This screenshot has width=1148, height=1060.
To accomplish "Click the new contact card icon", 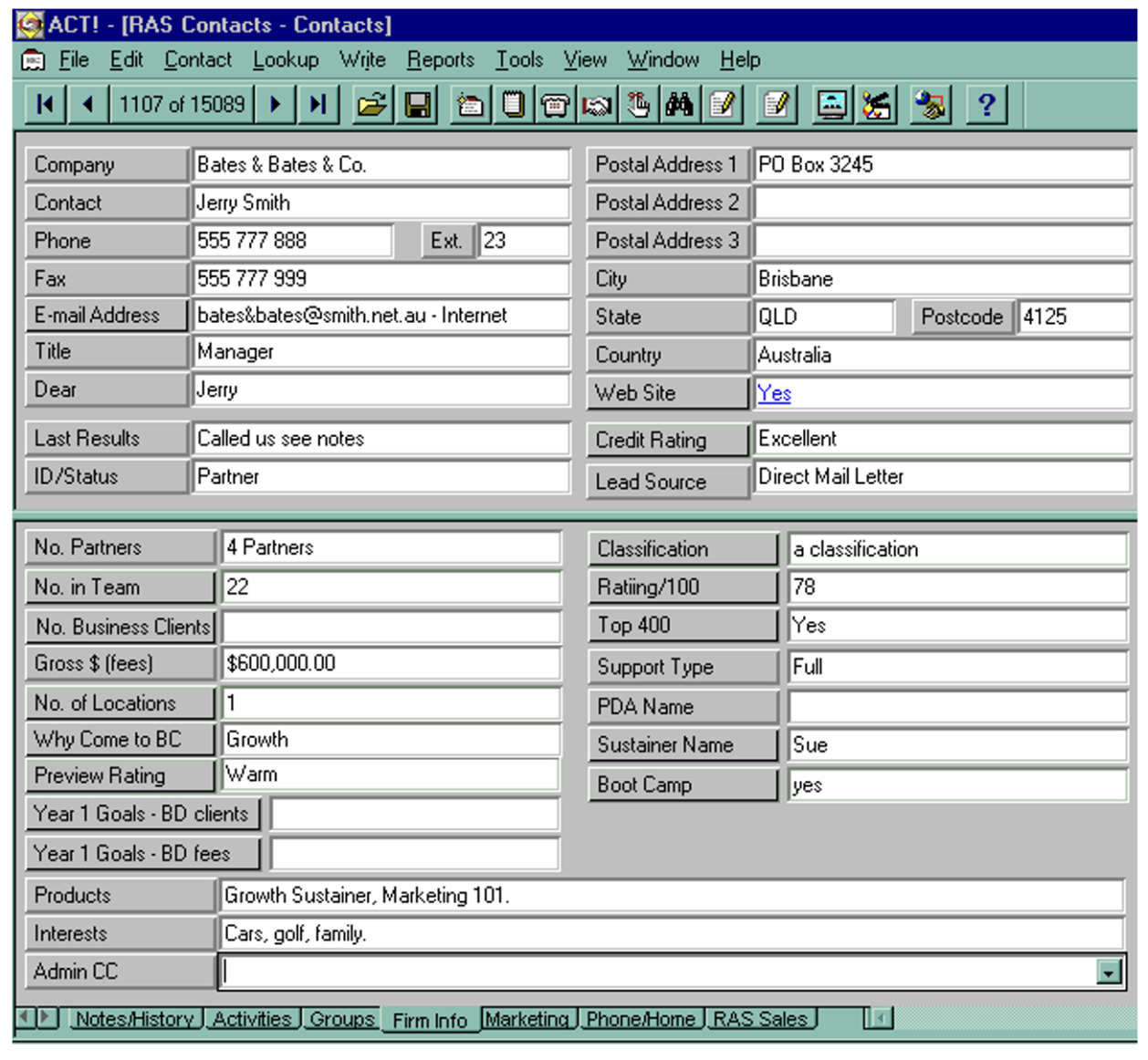I will click(468, 105).
